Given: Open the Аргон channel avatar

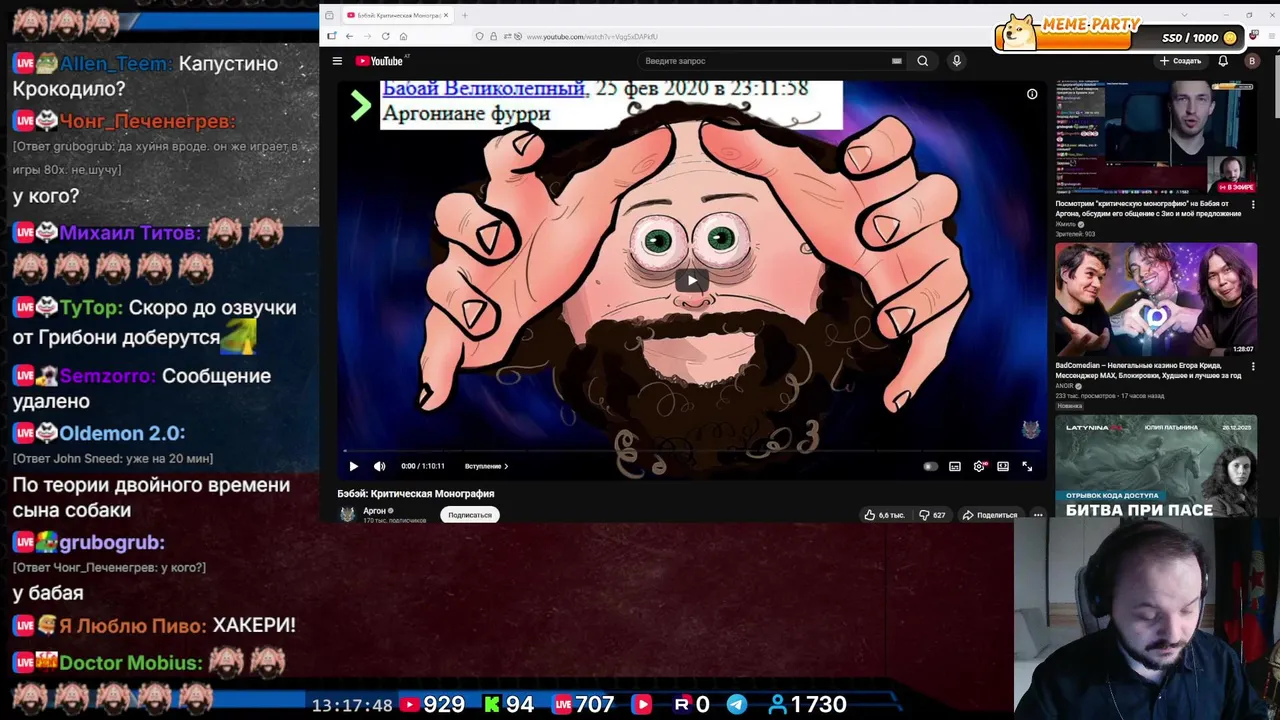Looking at the screenshot, I should (x=347, y=514).
